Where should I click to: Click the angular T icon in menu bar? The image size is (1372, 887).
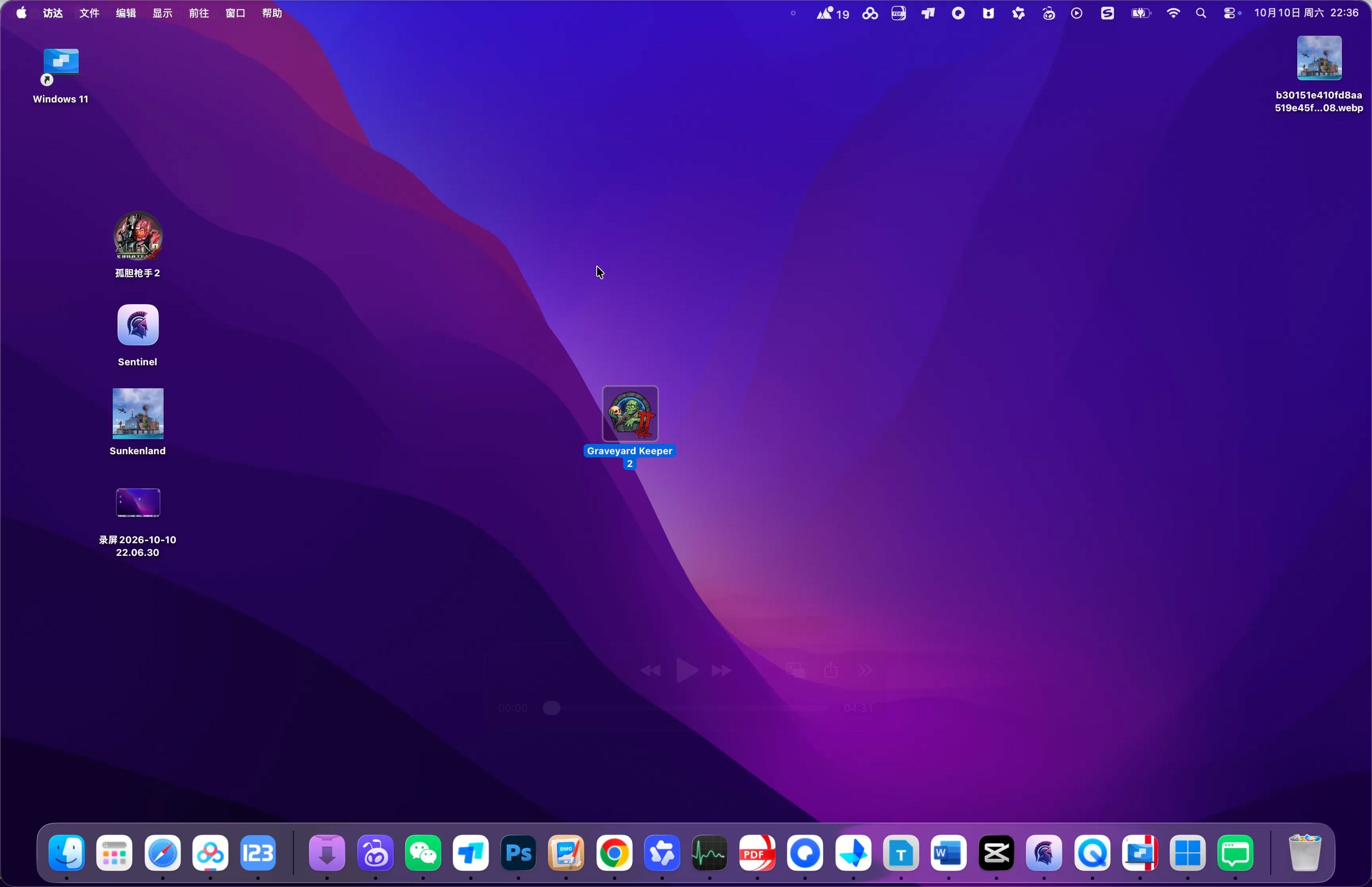click(x=928, y=13)
